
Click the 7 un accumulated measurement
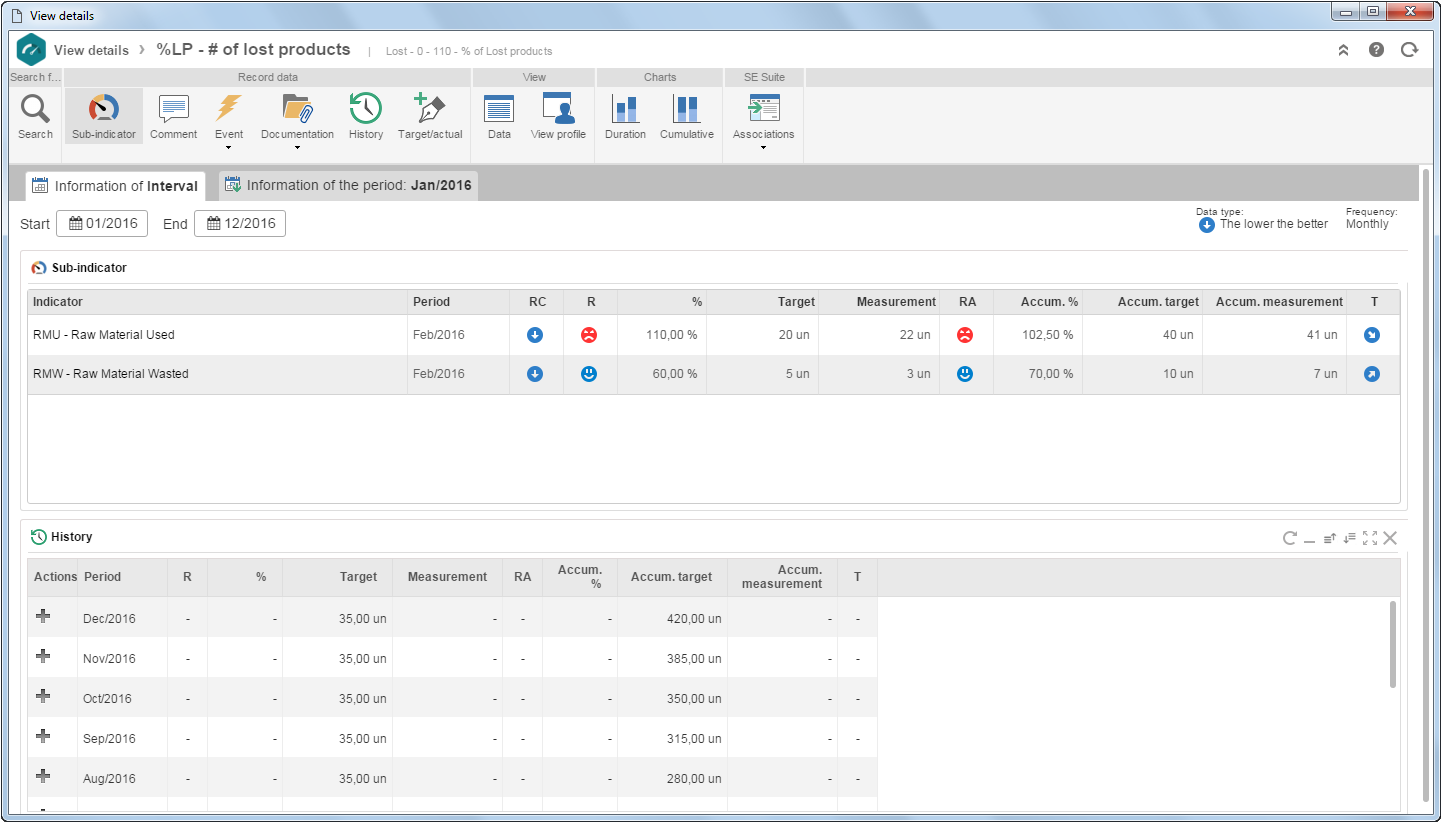click(x=1325, y=374)
